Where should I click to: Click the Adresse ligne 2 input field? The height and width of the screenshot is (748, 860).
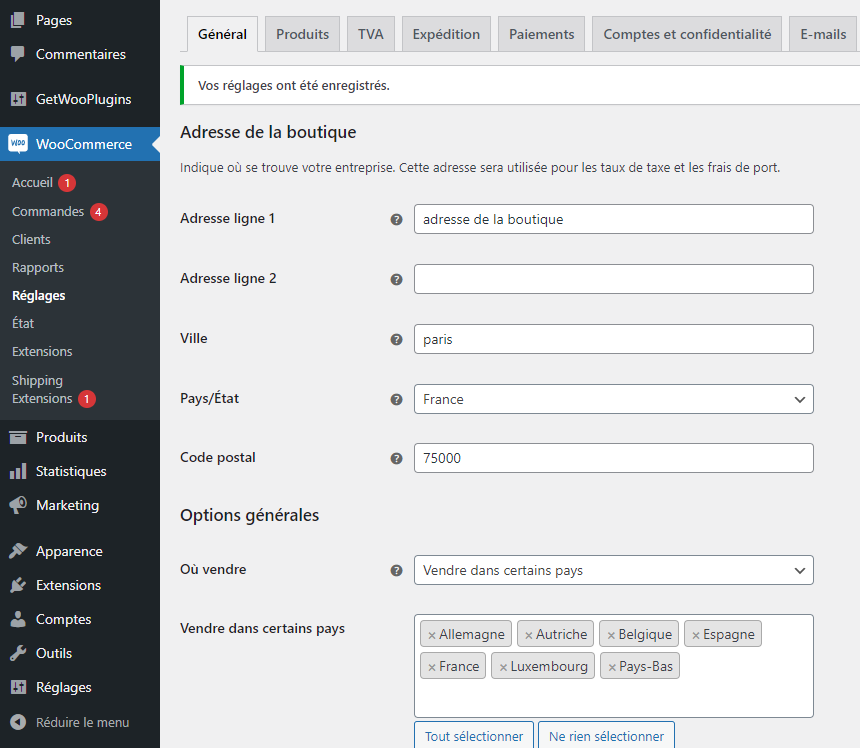pyautogui.click(x=613, y=279)
